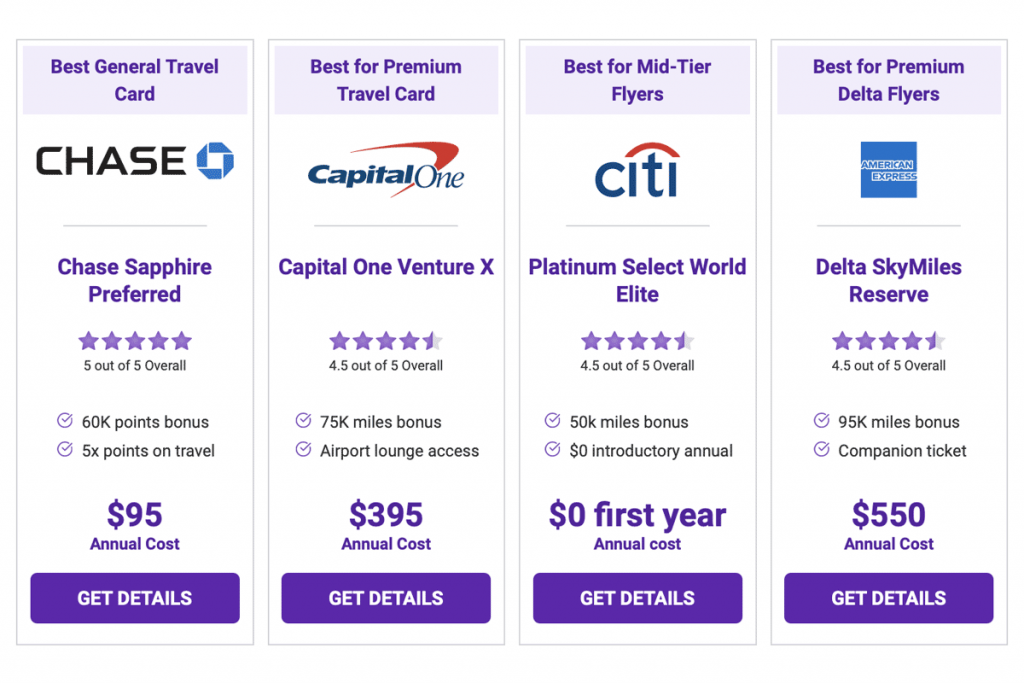Click the checkmark beside 50k miles bonus
This screenshot has height=683, width=1024.
pos(552,421)
